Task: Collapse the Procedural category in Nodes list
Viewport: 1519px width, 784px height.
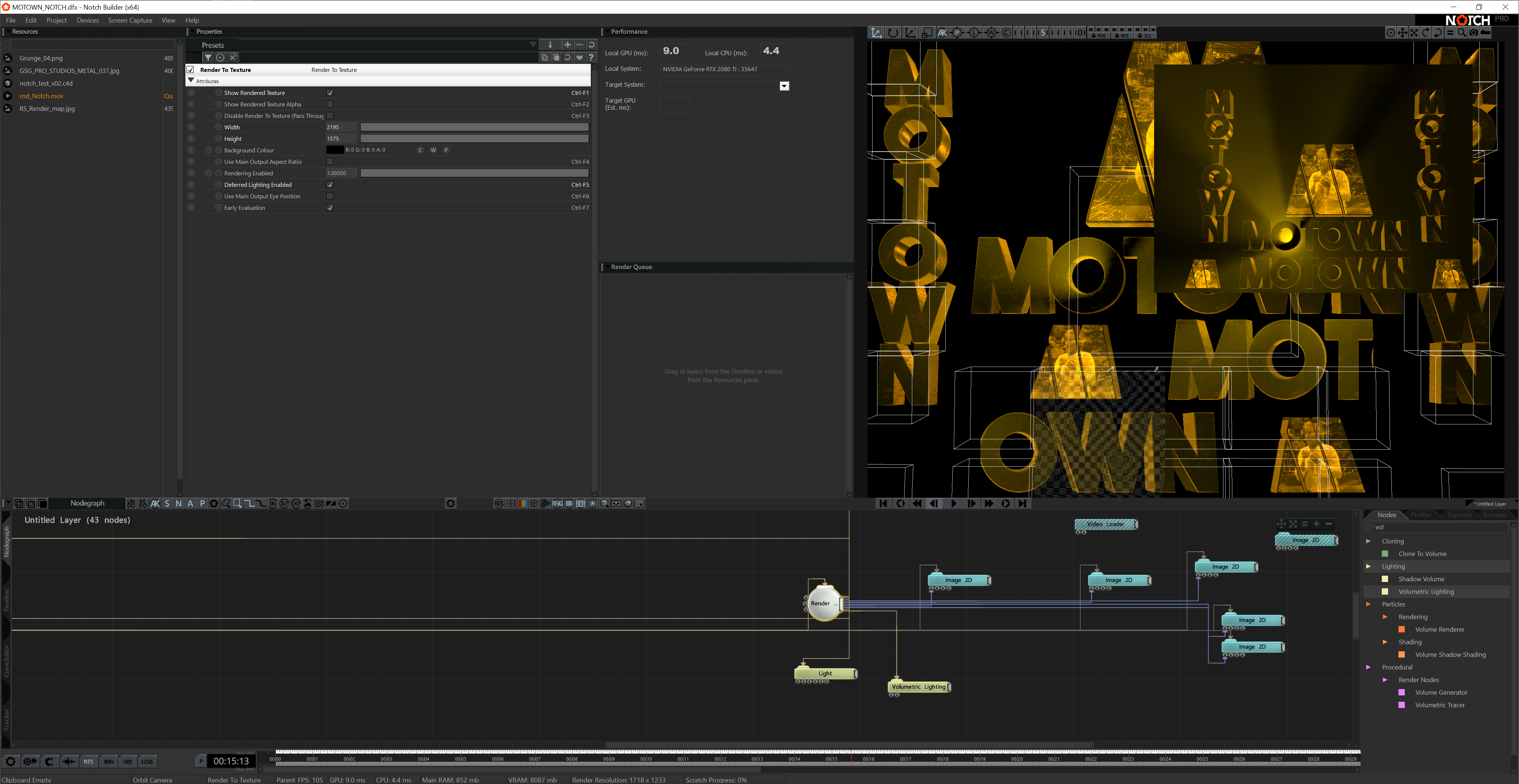Action: coord(1369,667)
